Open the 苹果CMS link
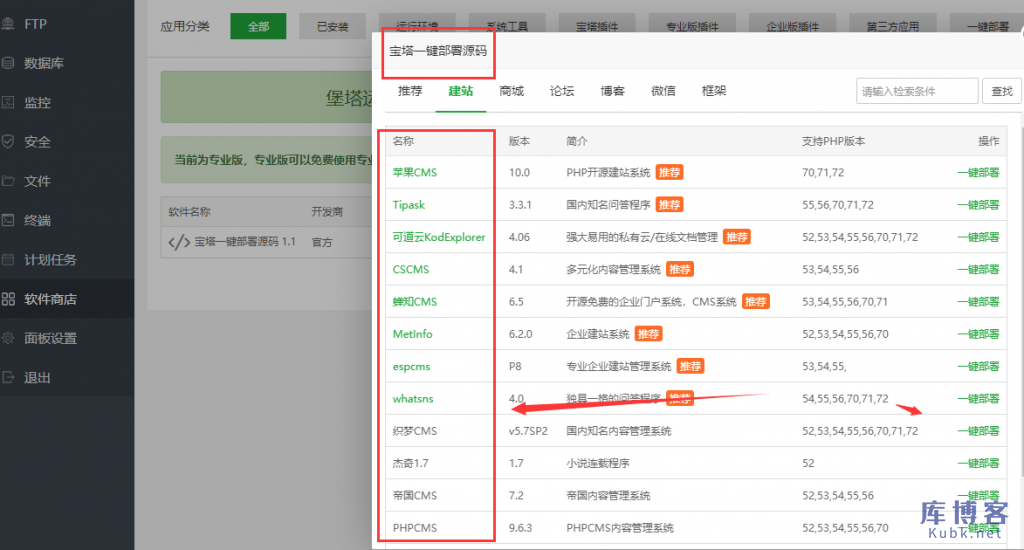This screenshot has width=1024, height=550. [x=415, y=172]
